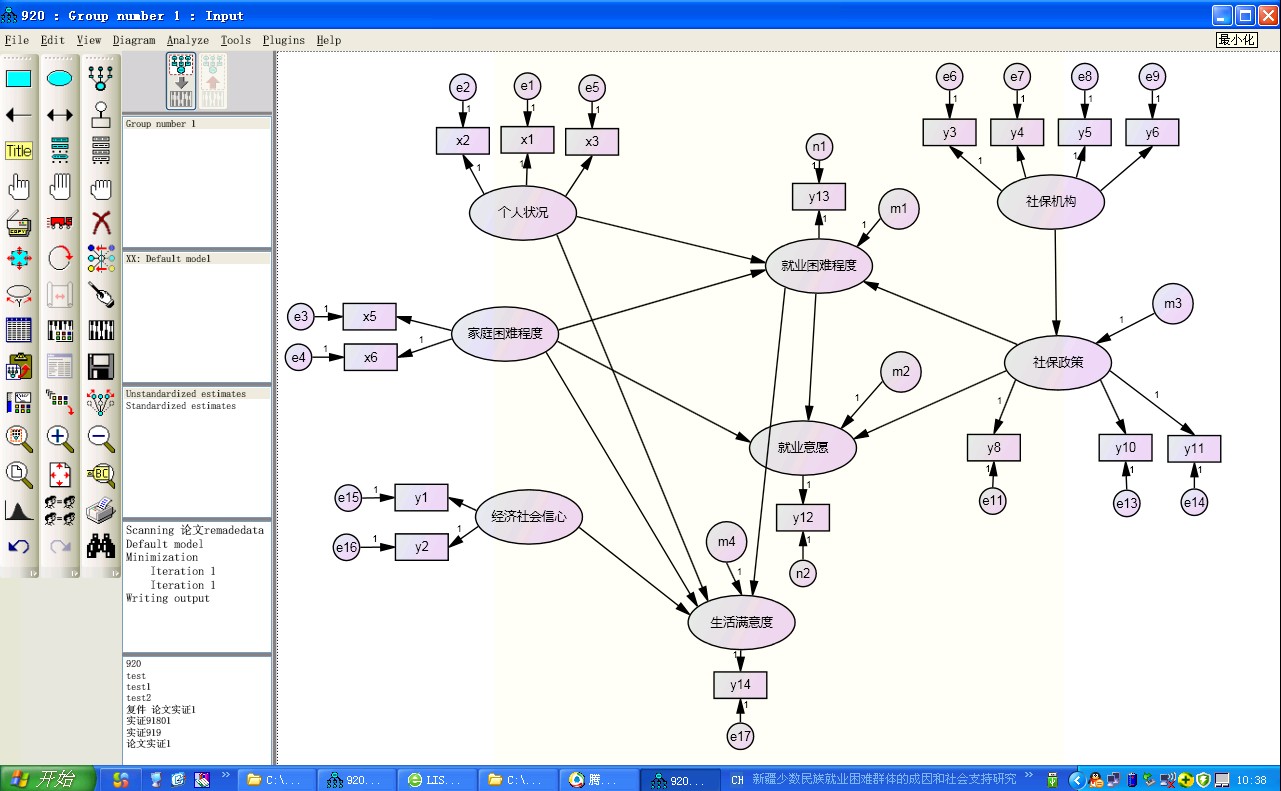Select 'XX: Default model' in models panel
1281x791 pixels.
[x=168, y=259]
